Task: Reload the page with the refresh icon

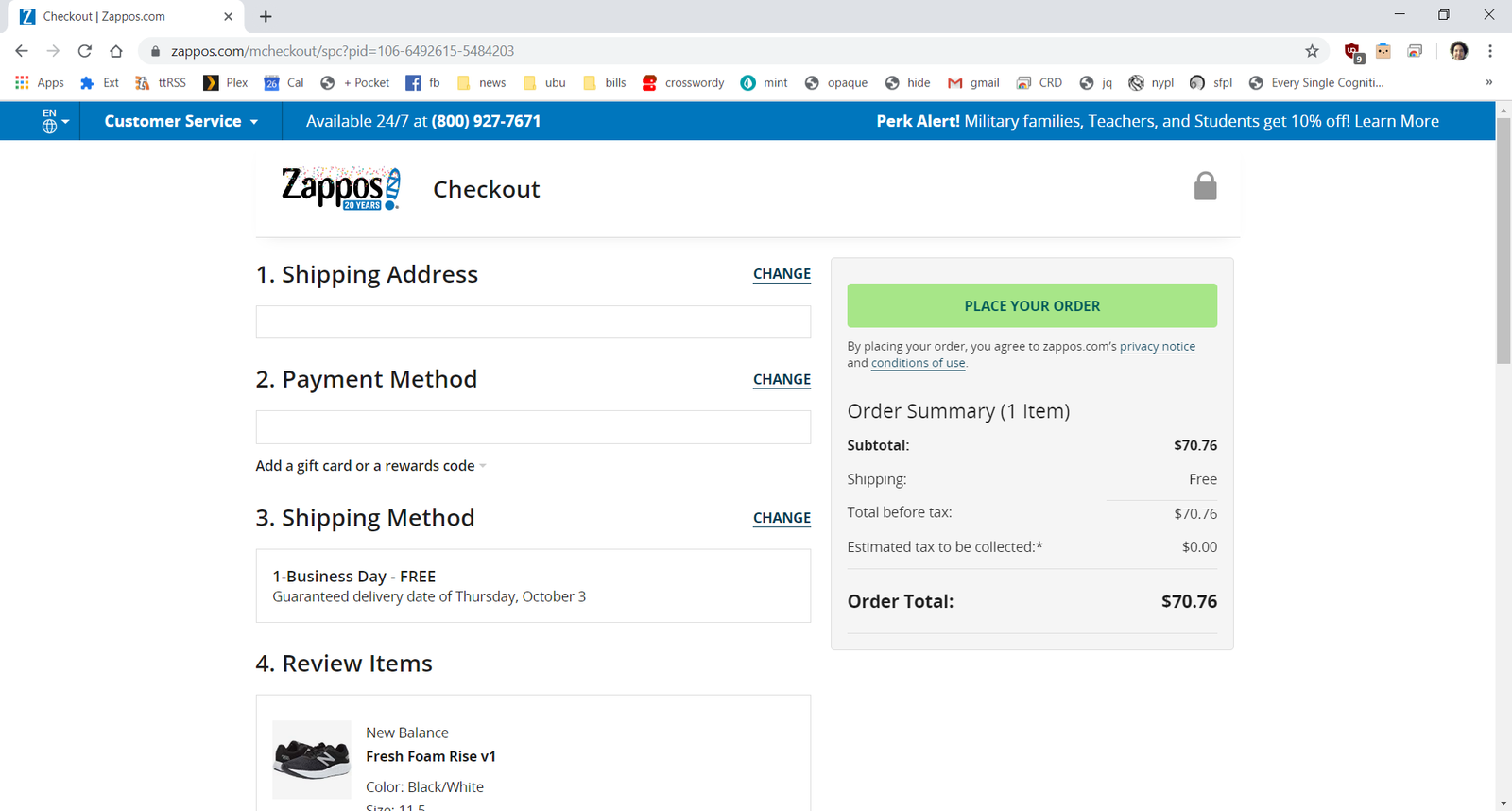Action: [85, 51]
